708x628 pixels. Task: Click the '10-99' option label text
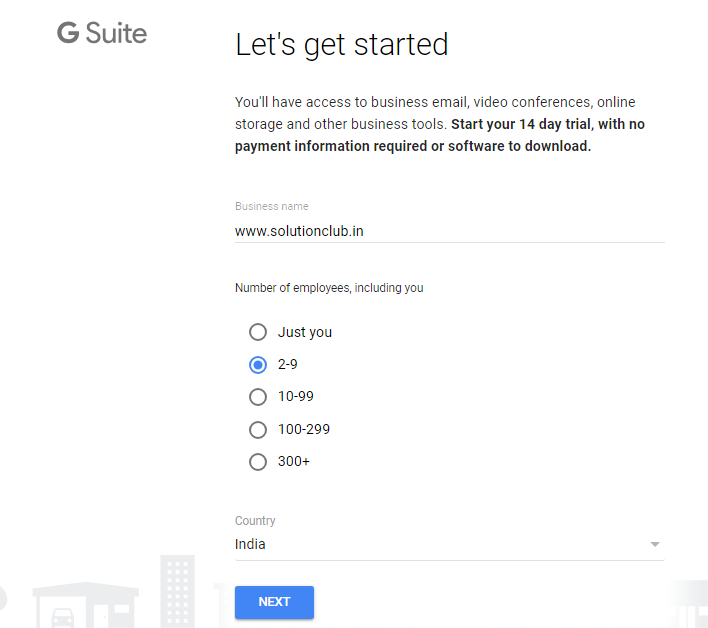(x=296, y=396)
